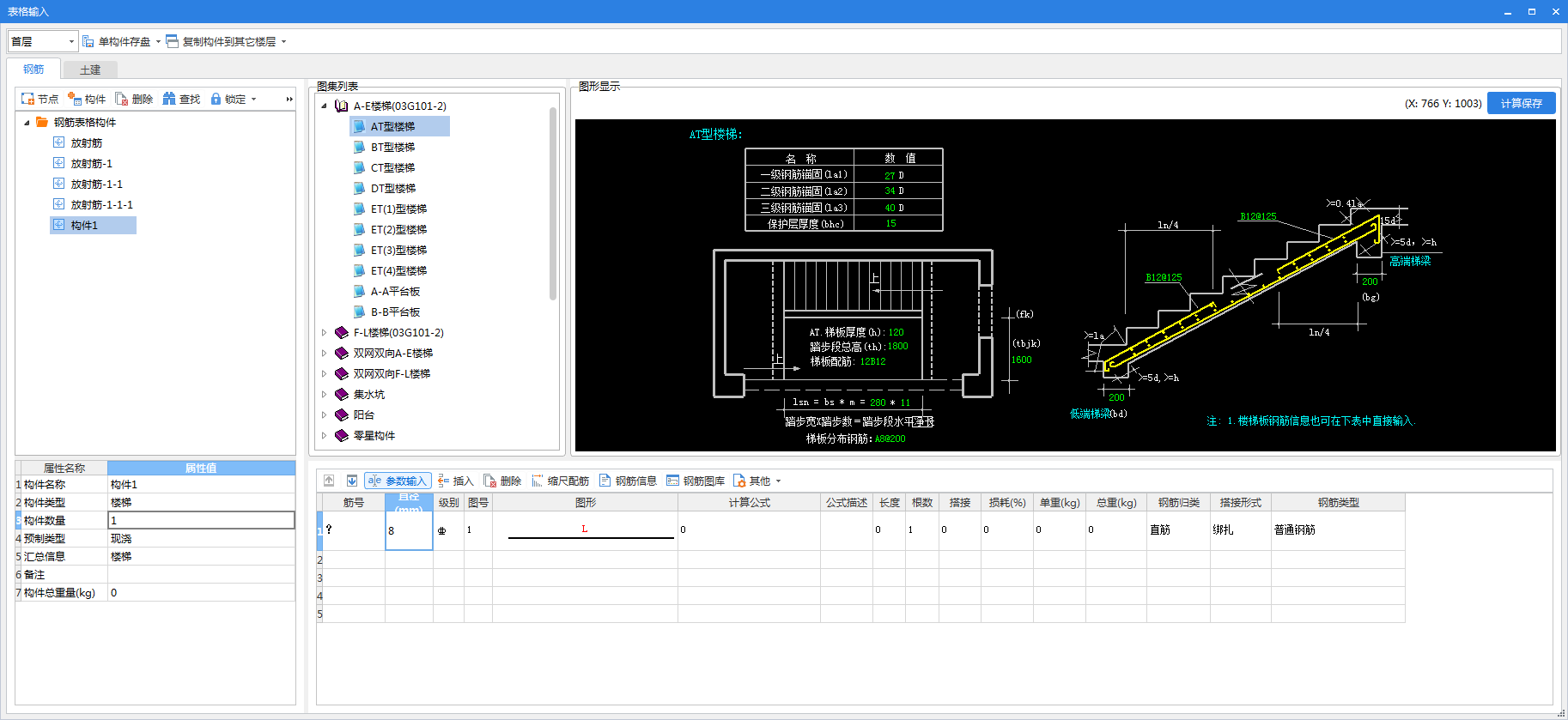Click the move row down arrow icon
1568x720 pixels.
(352, 481)
